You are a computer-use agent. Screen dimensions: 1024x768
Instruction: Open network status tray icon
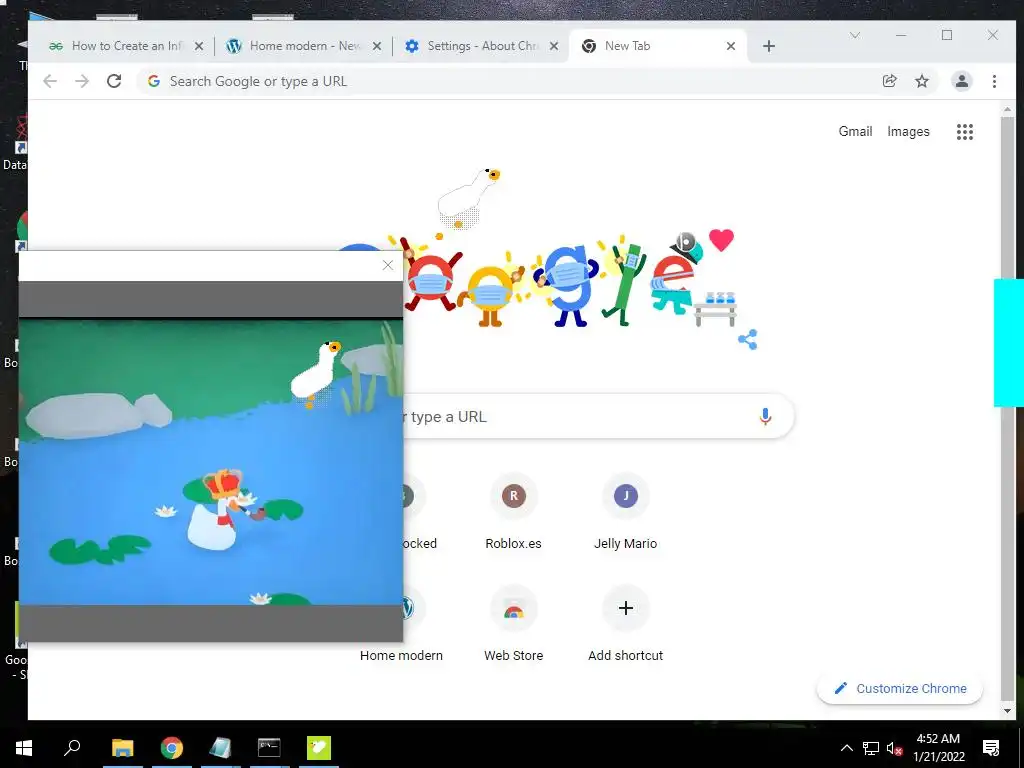[871, 748]
